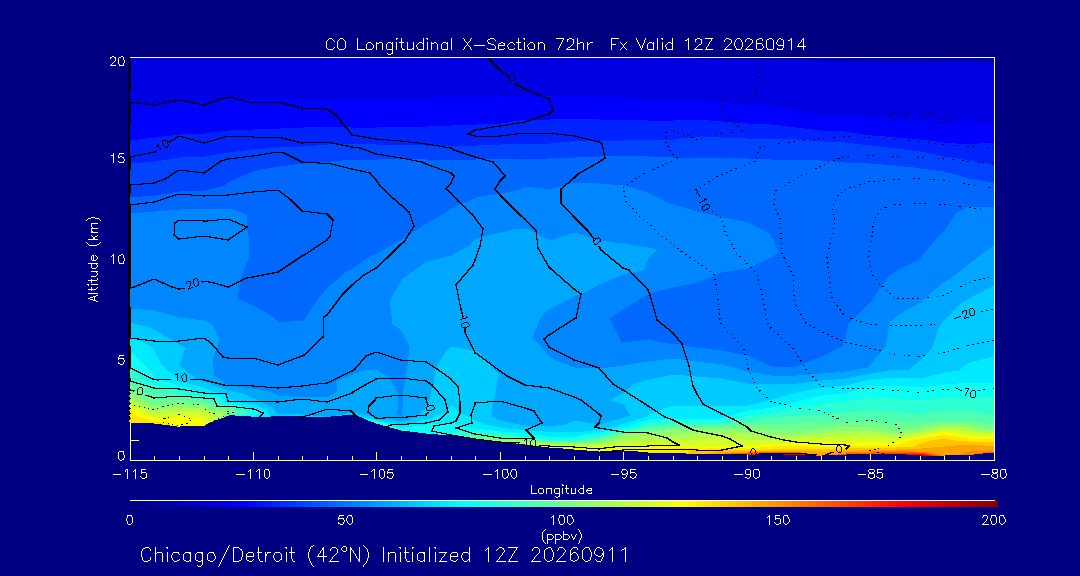
Task: Click the dotted '-20' contour label
Action: pos(966,313)
